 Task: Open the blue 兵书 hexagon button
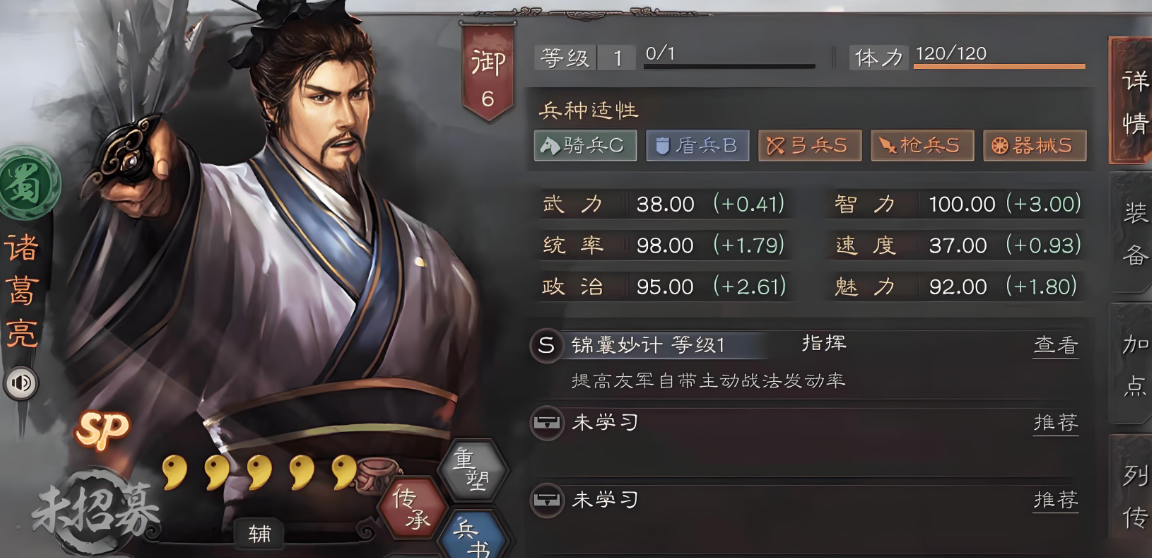pyautogui.click(x=474, y=537)
